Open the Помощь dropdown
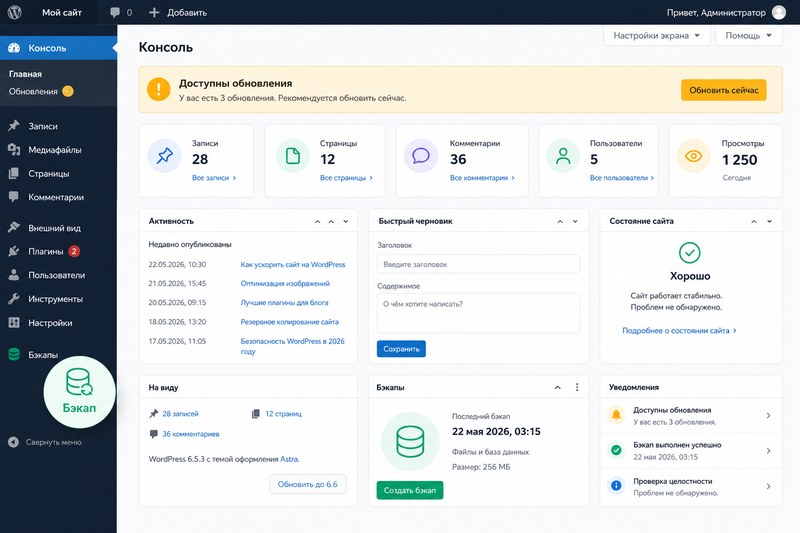800x533 pixels. [x=748, y=35]
